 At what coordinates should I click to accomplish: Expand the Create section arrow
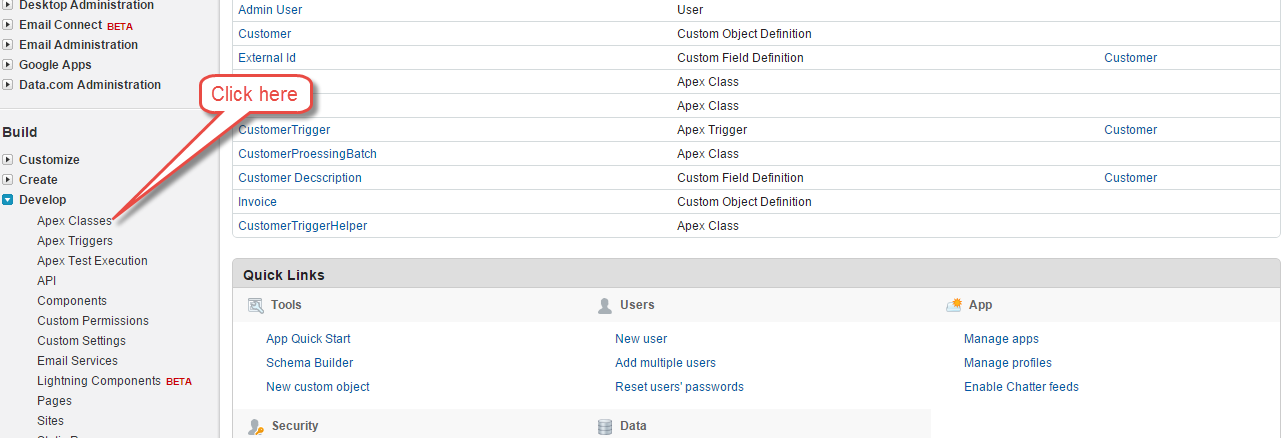click(x=8, y=180)
